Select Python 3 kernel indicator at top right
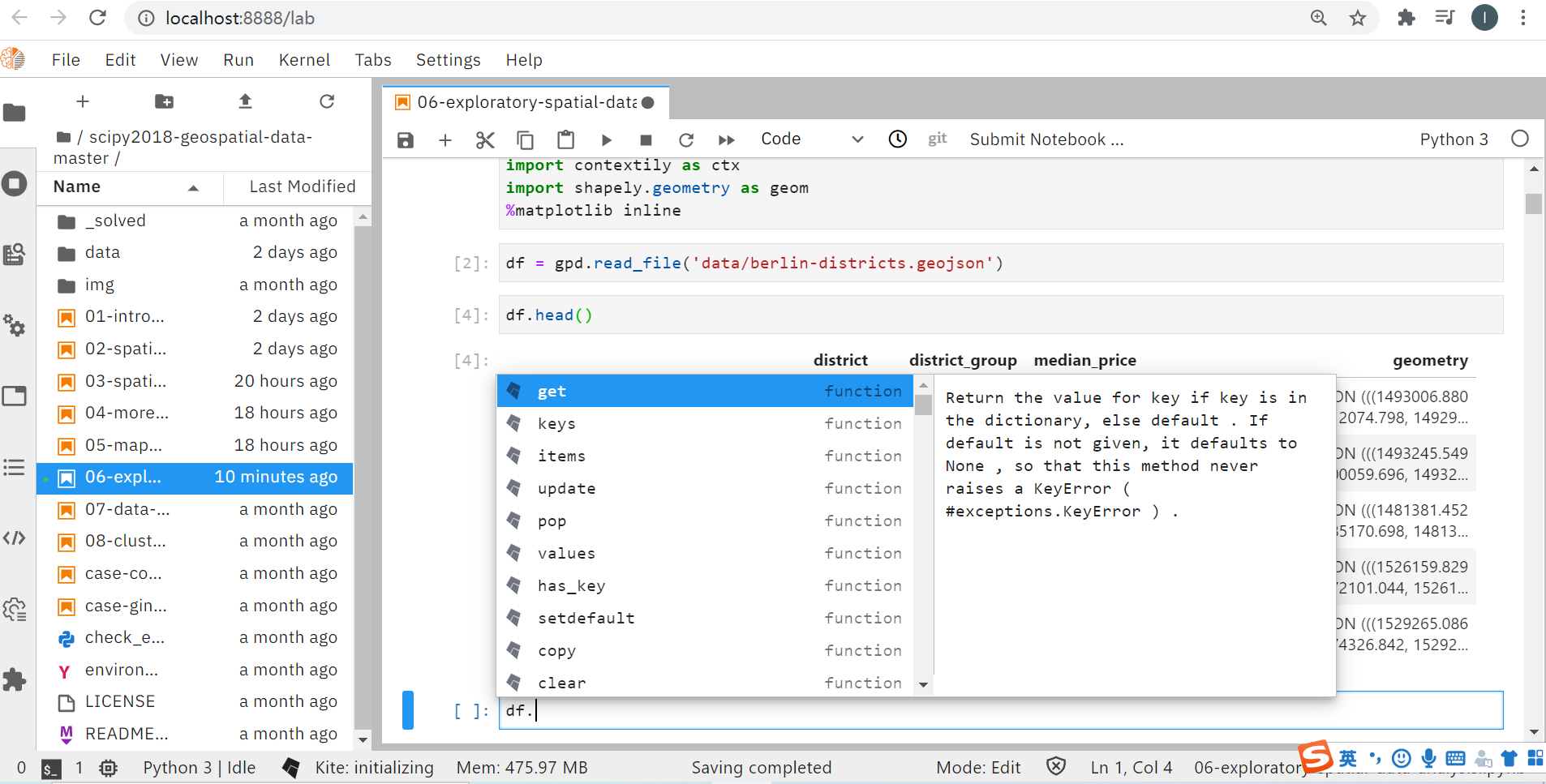This screenshot has height=784, width=1546. coord(1453,139)
